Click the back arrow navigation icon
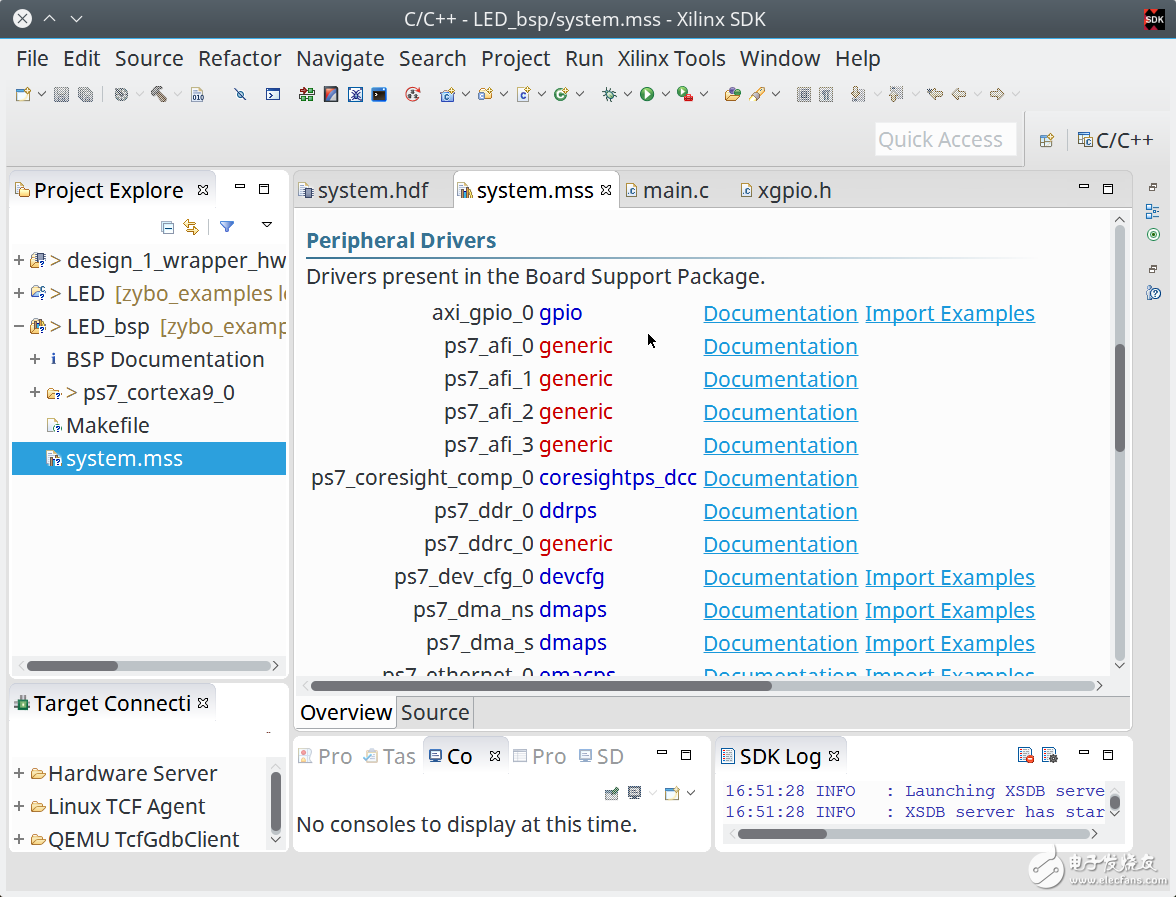Screen dimensions: 1176x897 pyautogui.click(x=959, y=94)
